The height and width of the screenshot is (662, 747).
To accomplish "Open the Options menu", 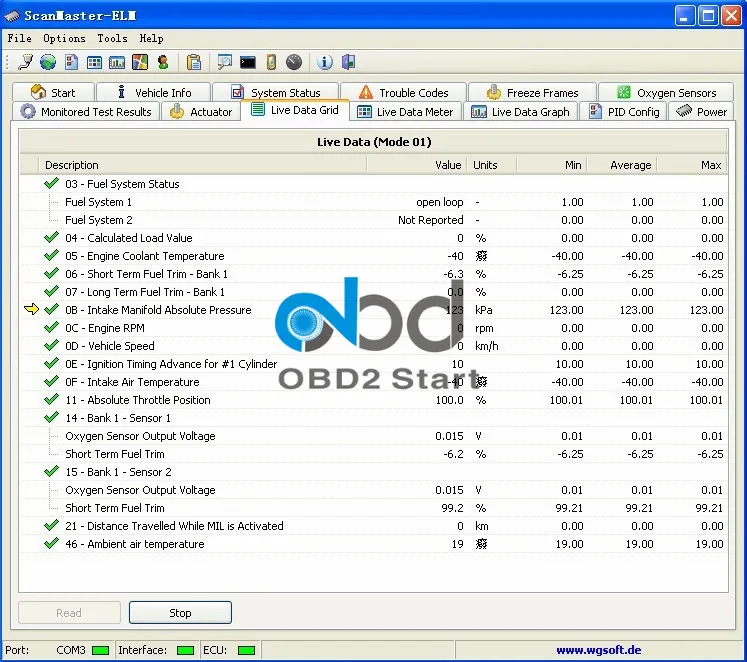I will point(64,38).
